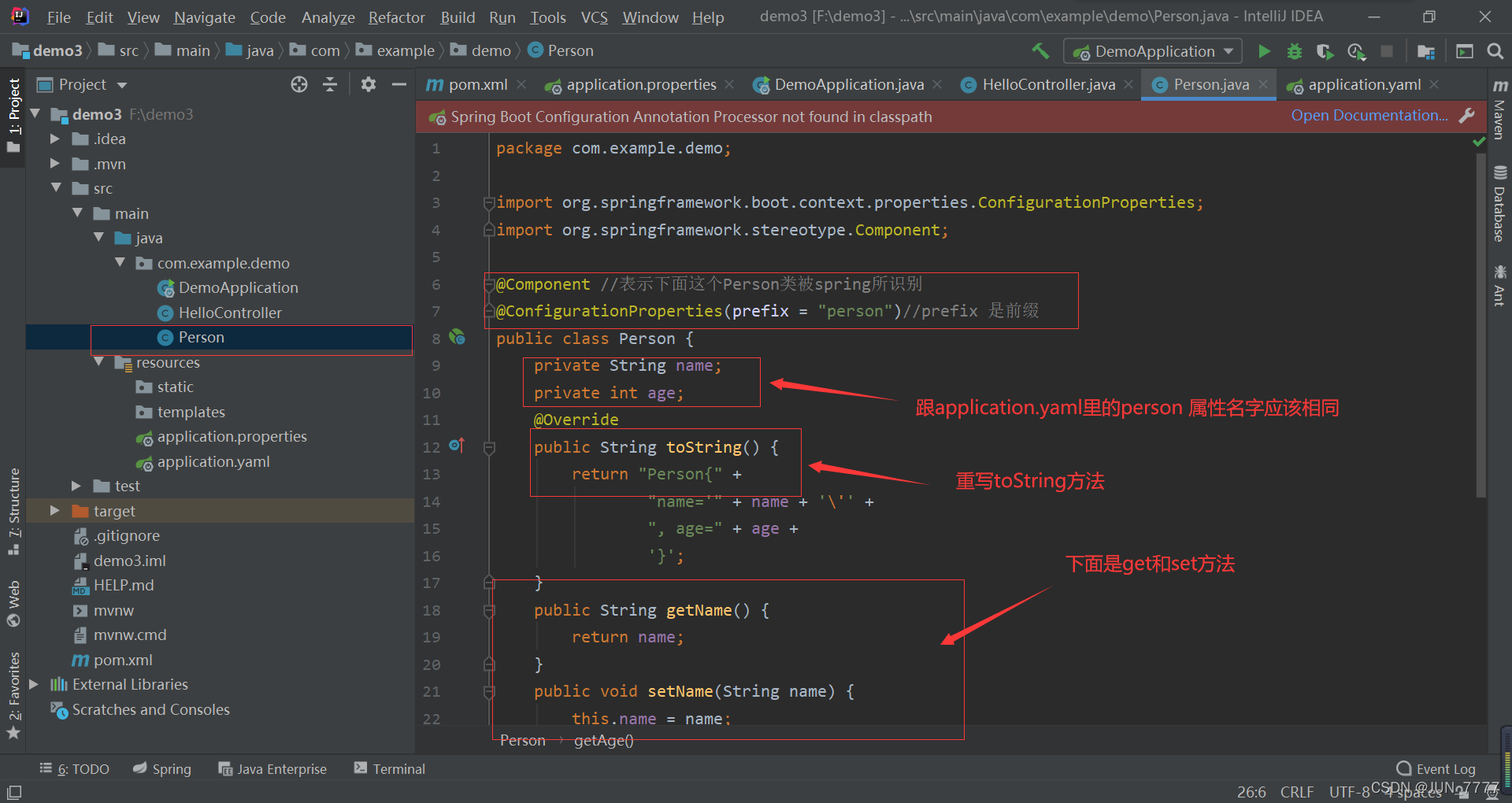Open the Structure tool window

[x=13, y=511]
